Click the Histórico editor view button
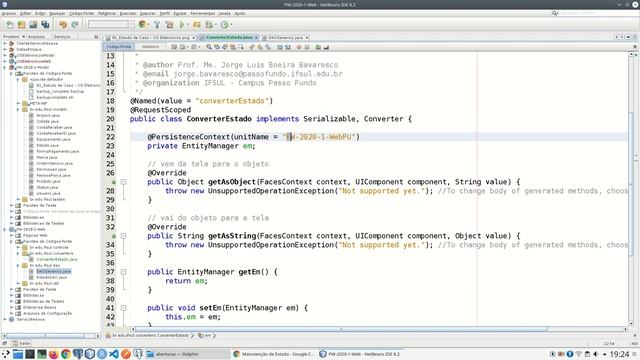This screenshot has width=640, height=360. coord(150,47)
